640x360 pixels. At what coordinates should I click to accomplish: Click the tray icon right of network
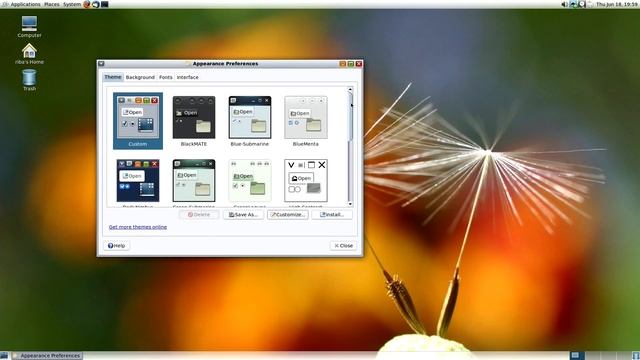point(582,4)
